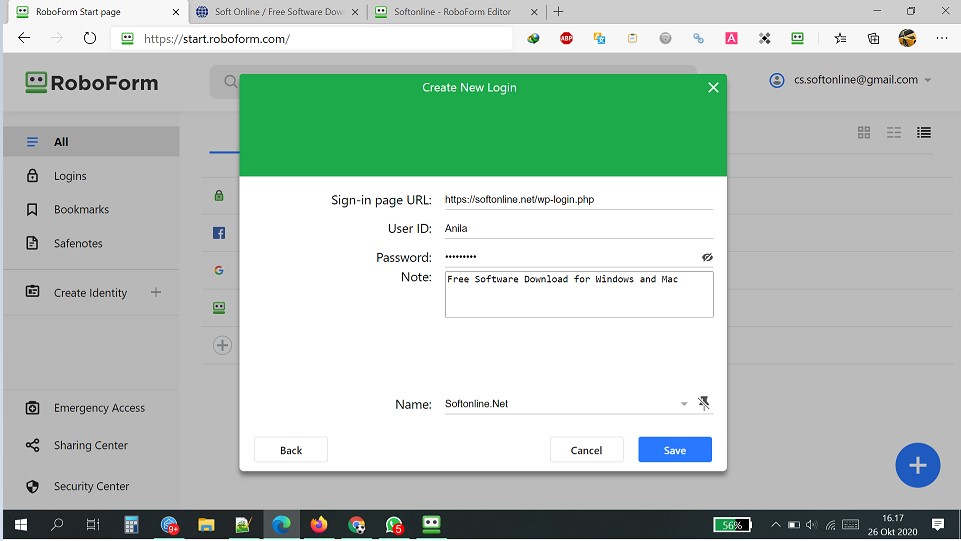Viewport: 961px width, 541px height.
Task: Click the Emergency Access icon
Action: (32, 408)
